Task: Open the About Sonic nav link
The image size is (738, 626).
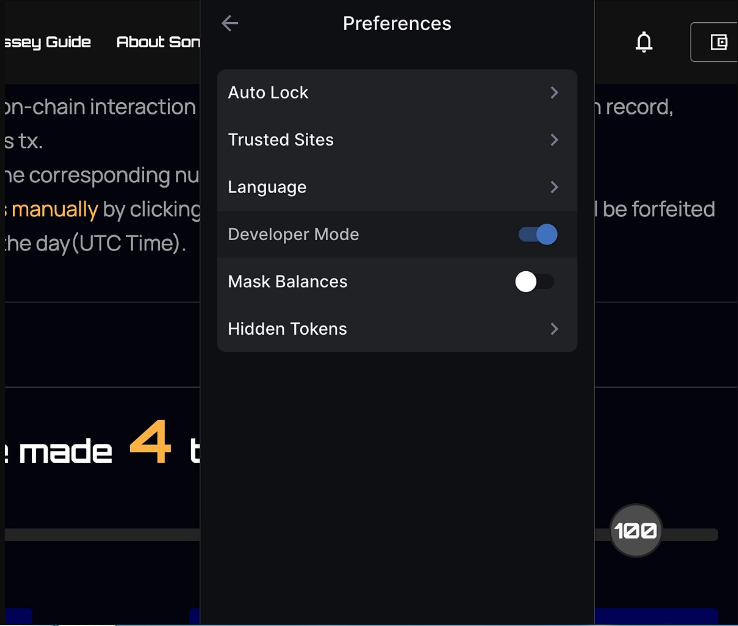Action: [158, 42]
